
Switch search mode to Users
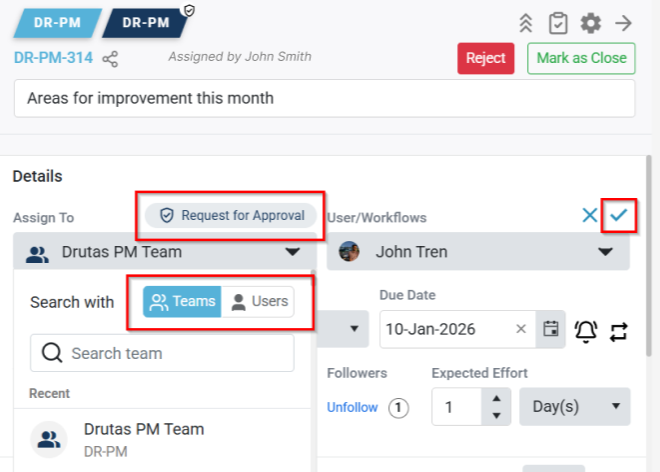point(259,302)
